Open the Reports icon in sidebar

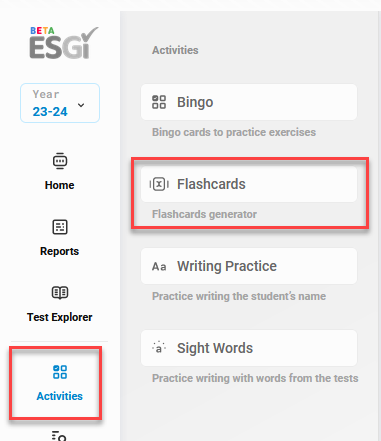60,227
